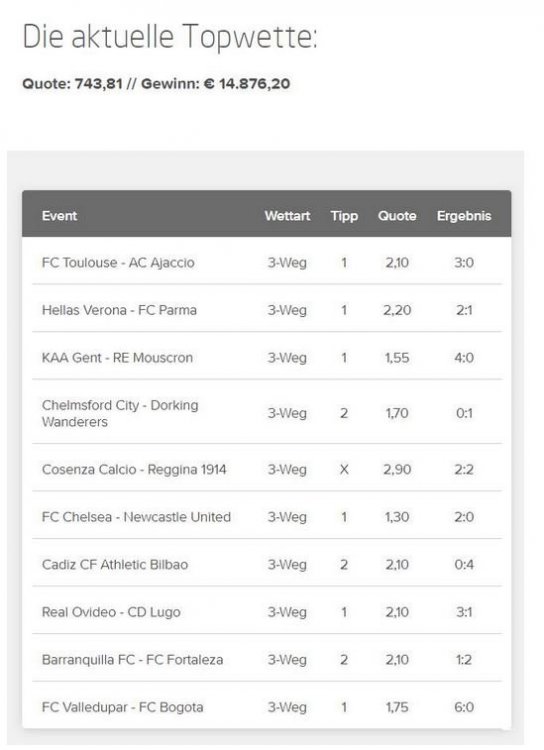This screenshot has width=544, height=750.
Task: Click the Quote column header
Action: [397, 216]
